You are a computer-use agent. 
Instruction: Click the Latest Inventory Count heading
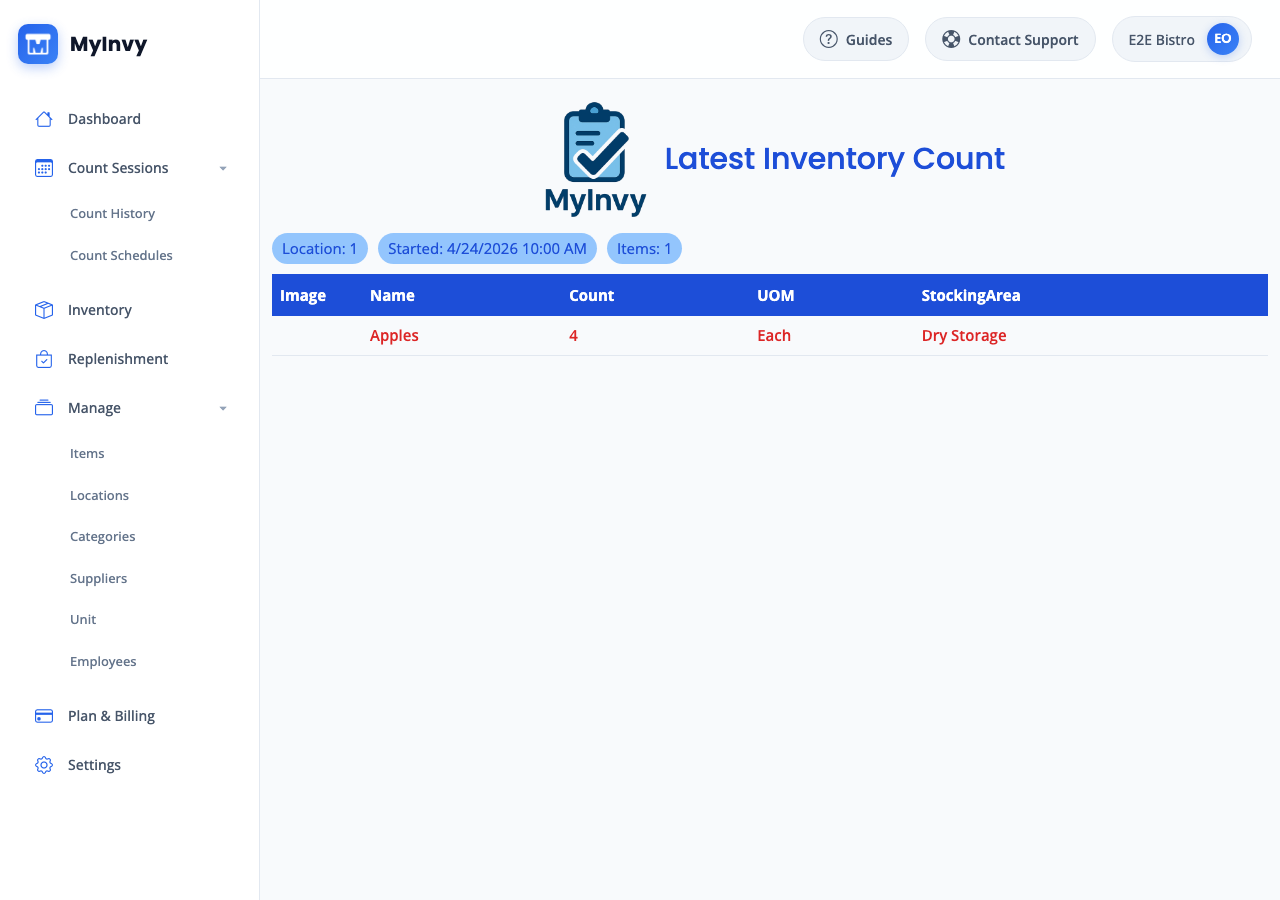click(835, 159)
